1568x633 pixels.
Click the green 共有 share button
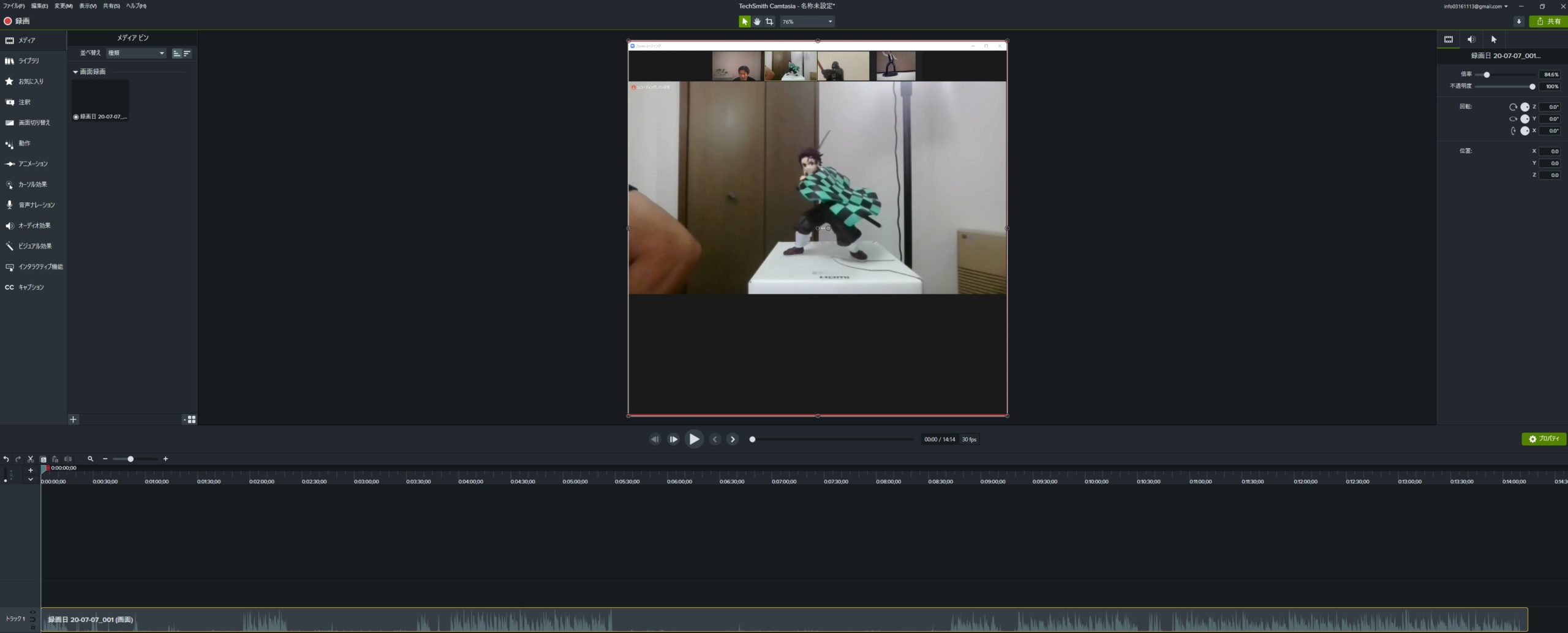pos(1548,21)
